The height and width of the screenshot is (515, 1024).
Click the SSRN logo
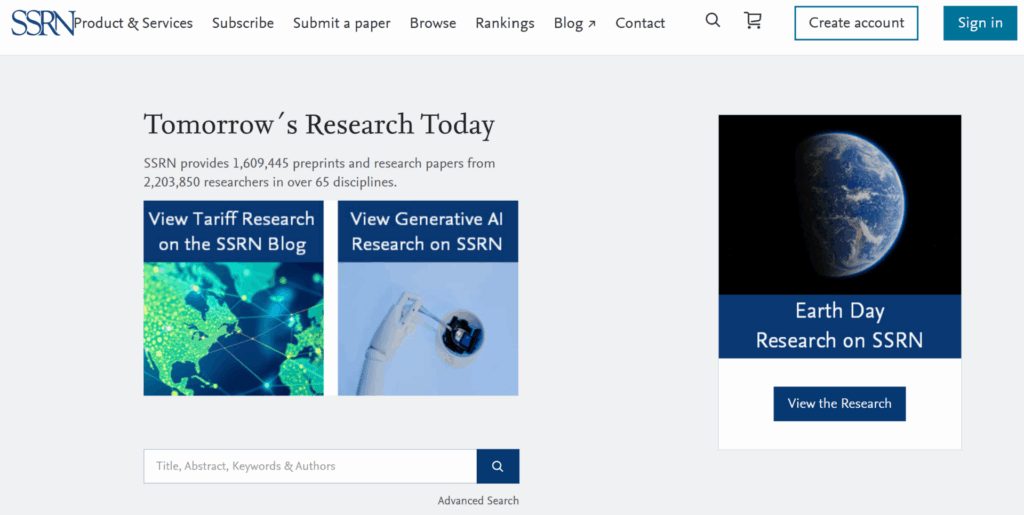(x=43, y=23)
